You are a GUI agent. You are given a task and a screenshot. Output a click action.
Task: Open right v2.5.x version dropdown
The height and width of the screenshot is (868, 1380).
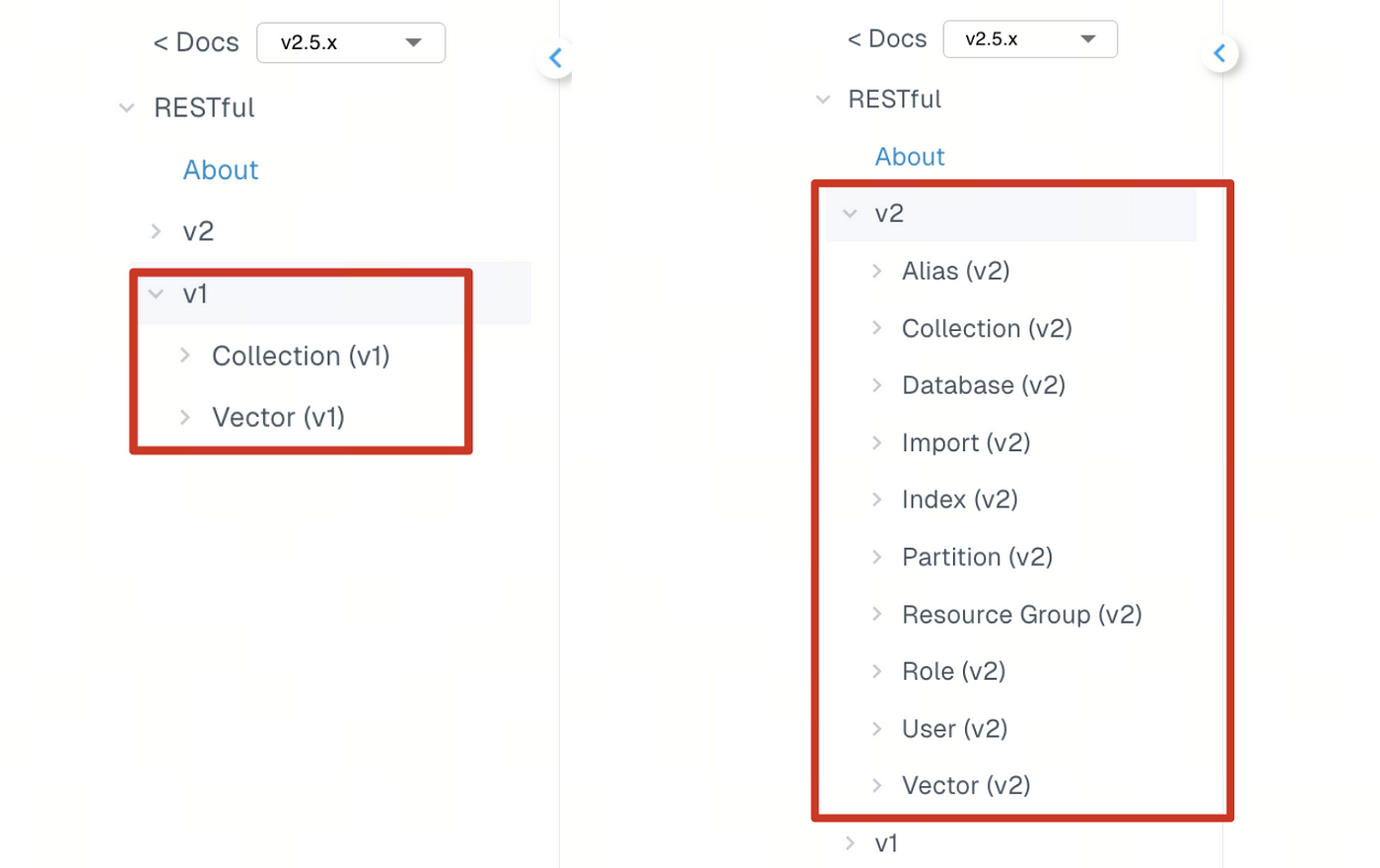pyautogui.click(x=1030, y=39)
